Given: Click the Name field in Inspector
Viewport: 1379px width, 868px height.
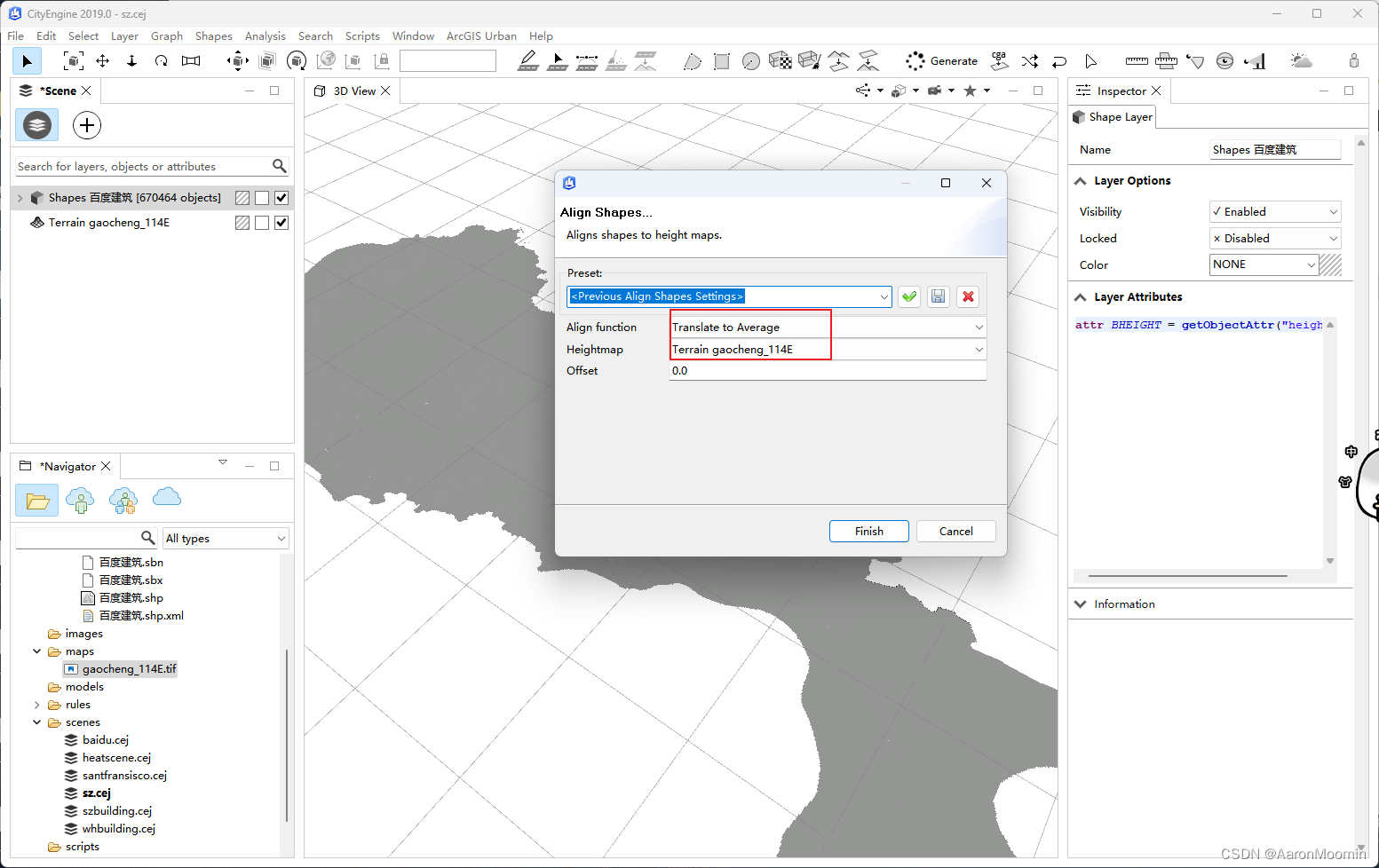Looking at the screenshot, I should [1275, 150].
